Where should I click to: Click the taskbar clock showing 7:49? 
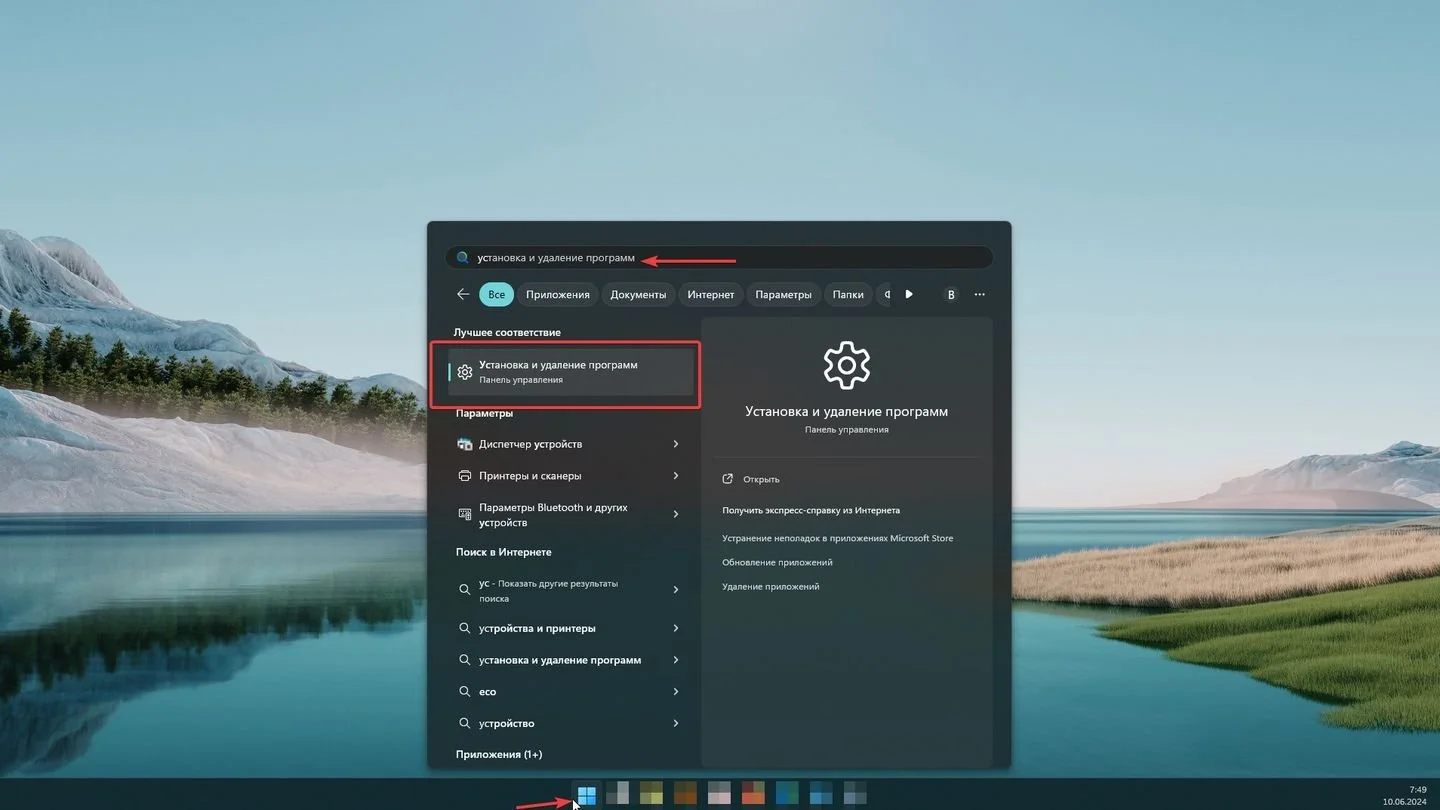coord(1418,790)
